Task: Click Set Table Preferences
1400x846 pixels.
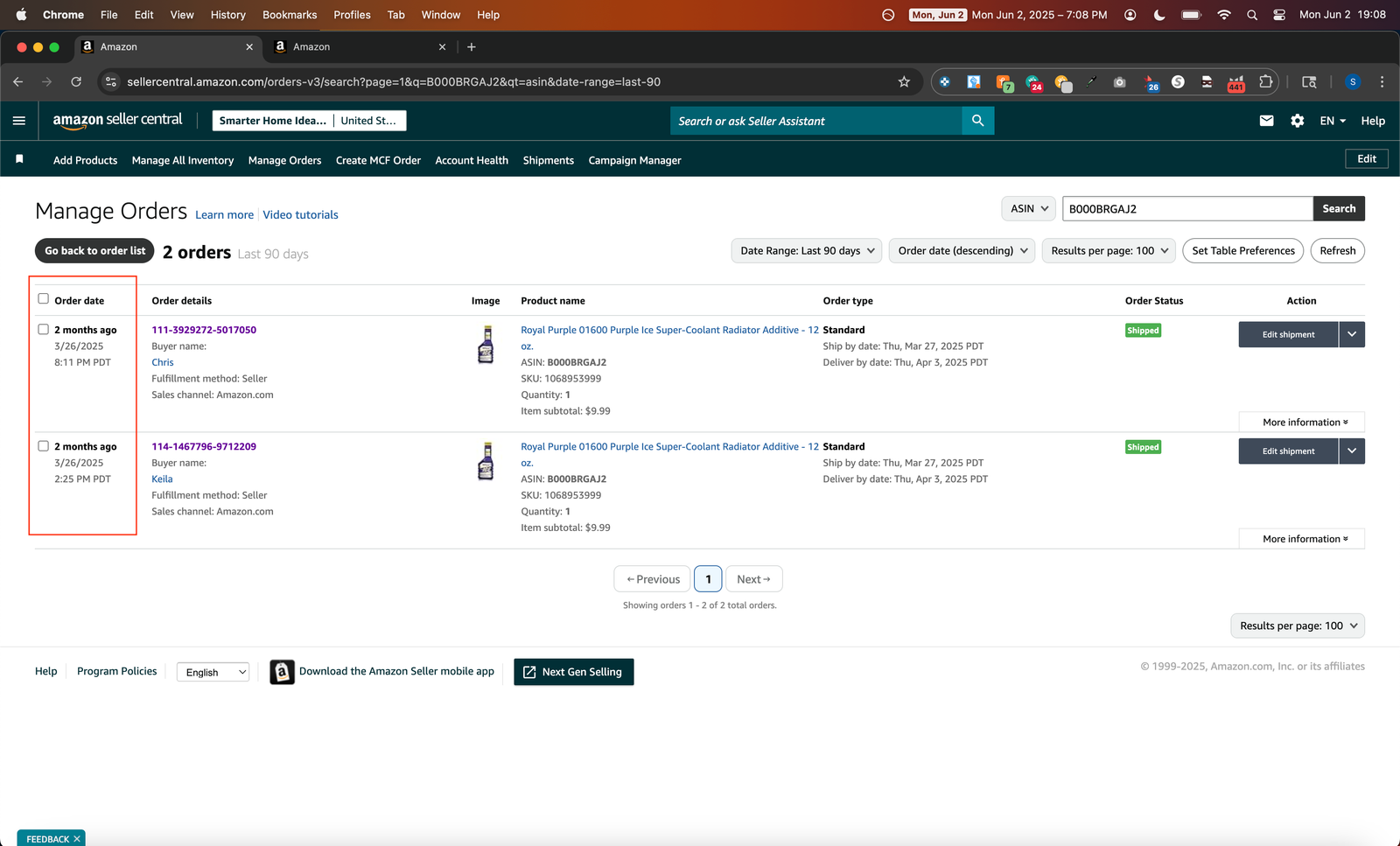Action: coord(1242,250)
